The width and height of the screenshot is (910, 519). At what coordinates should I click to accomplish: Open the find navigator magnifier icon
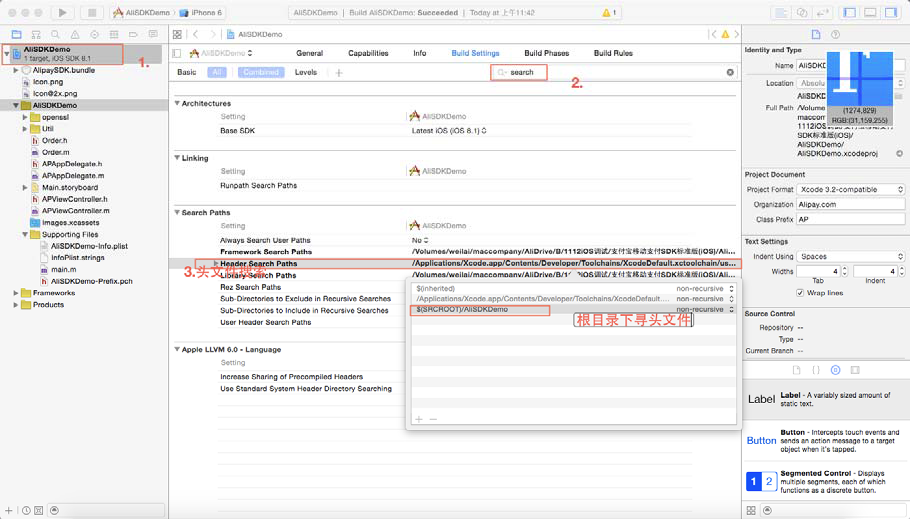(x=55, y=34)
